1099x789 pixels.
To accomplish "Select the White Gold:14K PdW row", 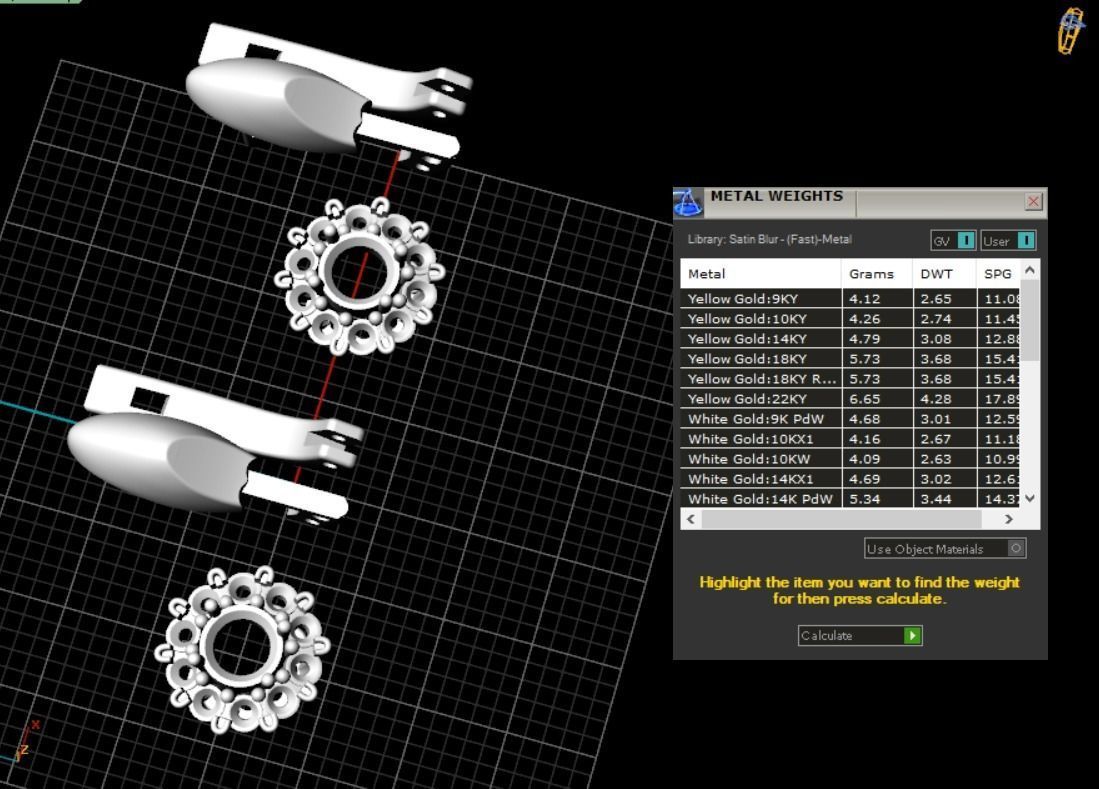I will point(849,499).
